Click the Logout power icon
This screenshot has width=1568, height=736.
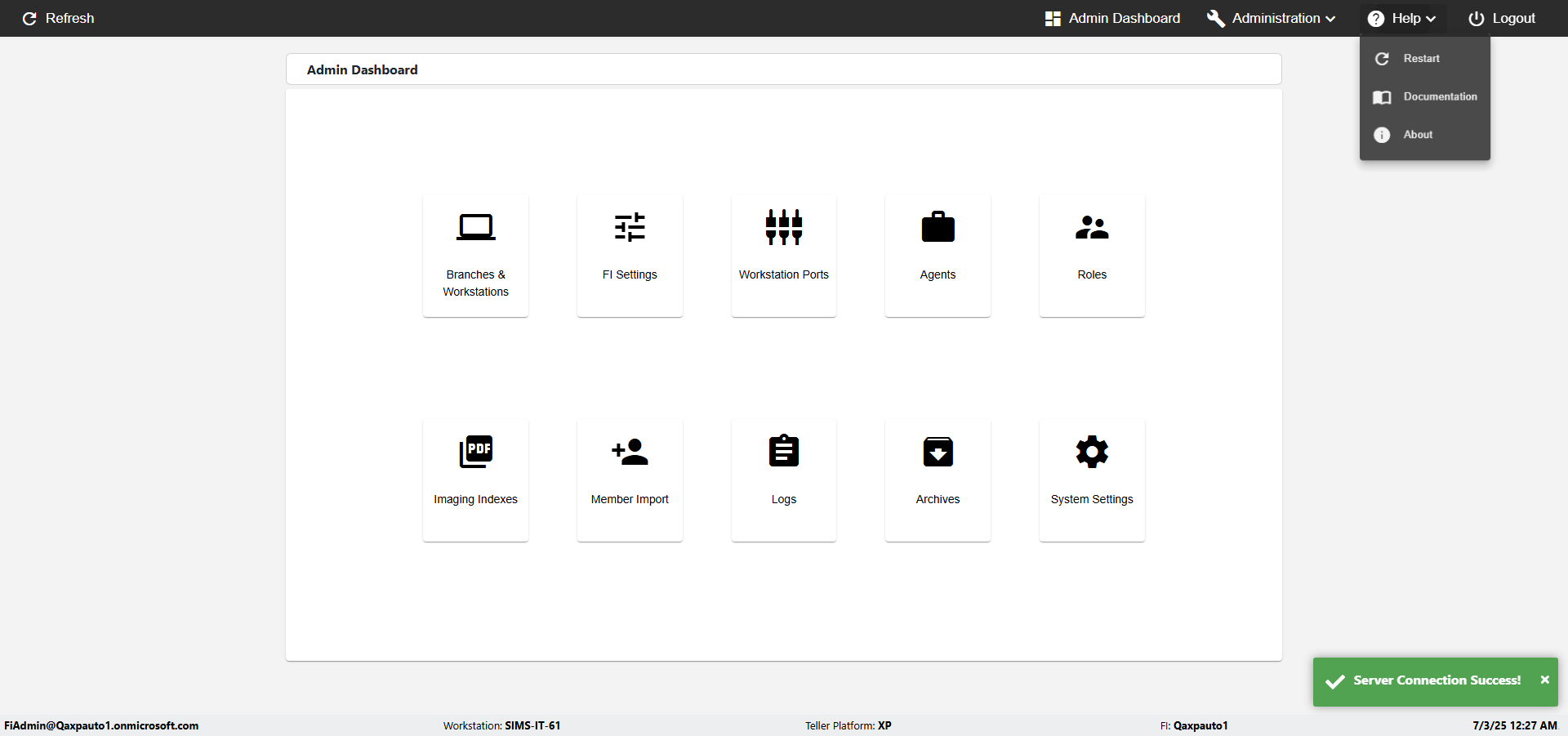(1477, 19)
